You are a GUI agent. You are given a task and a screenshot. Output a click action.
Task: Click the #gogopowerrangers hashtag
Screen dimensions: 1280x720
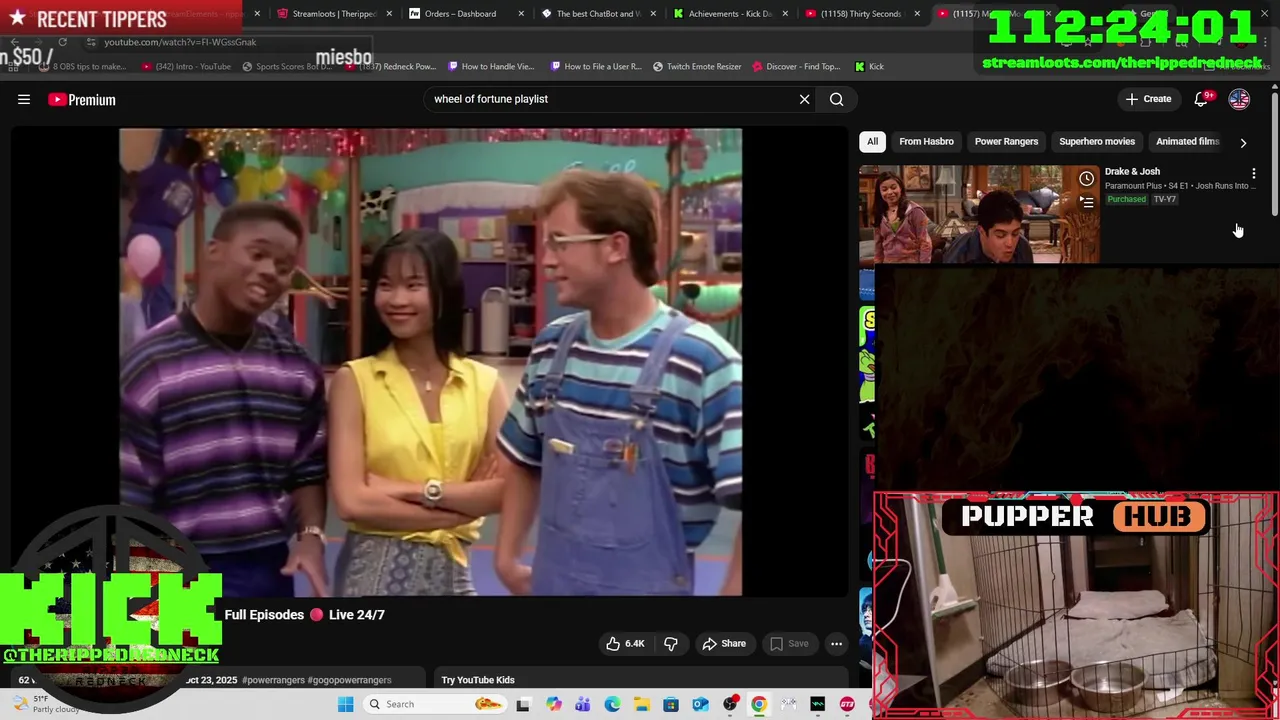tap(349, 680)
